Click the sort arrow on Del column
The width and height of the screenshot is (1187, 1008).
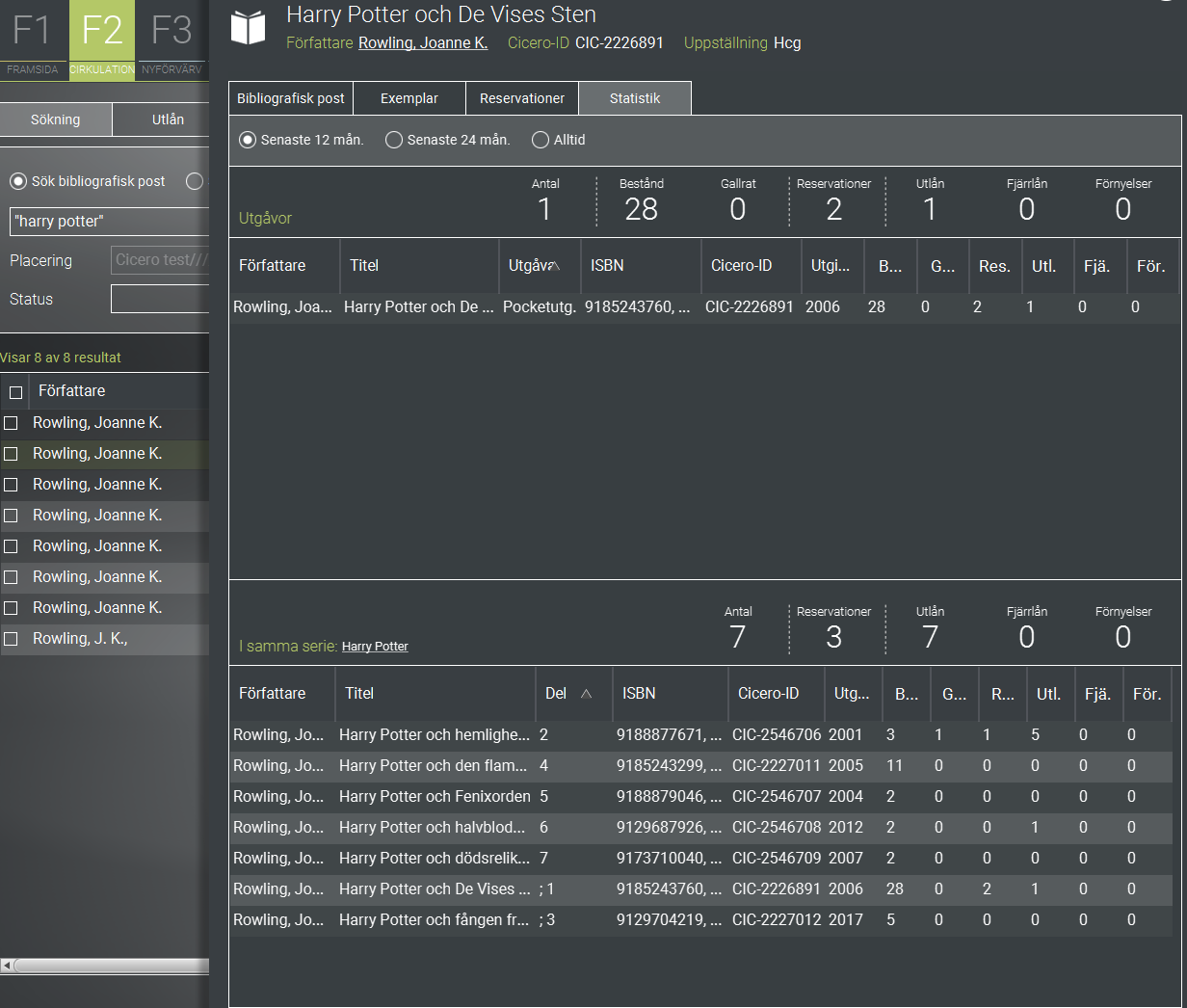pyautogui.click(x=586, y=694)
